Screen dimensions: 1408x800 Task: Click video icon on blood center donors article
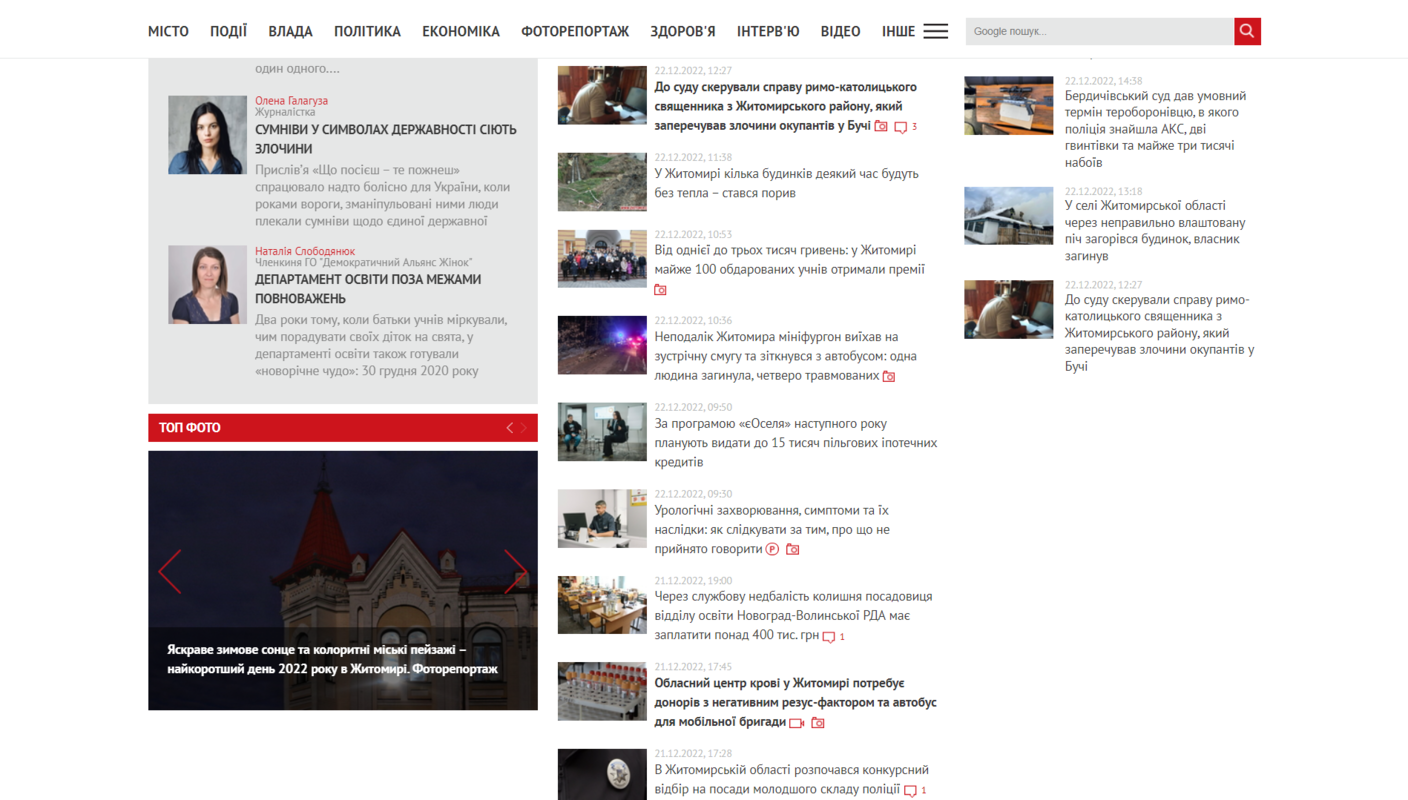click(x=797, y=722)
